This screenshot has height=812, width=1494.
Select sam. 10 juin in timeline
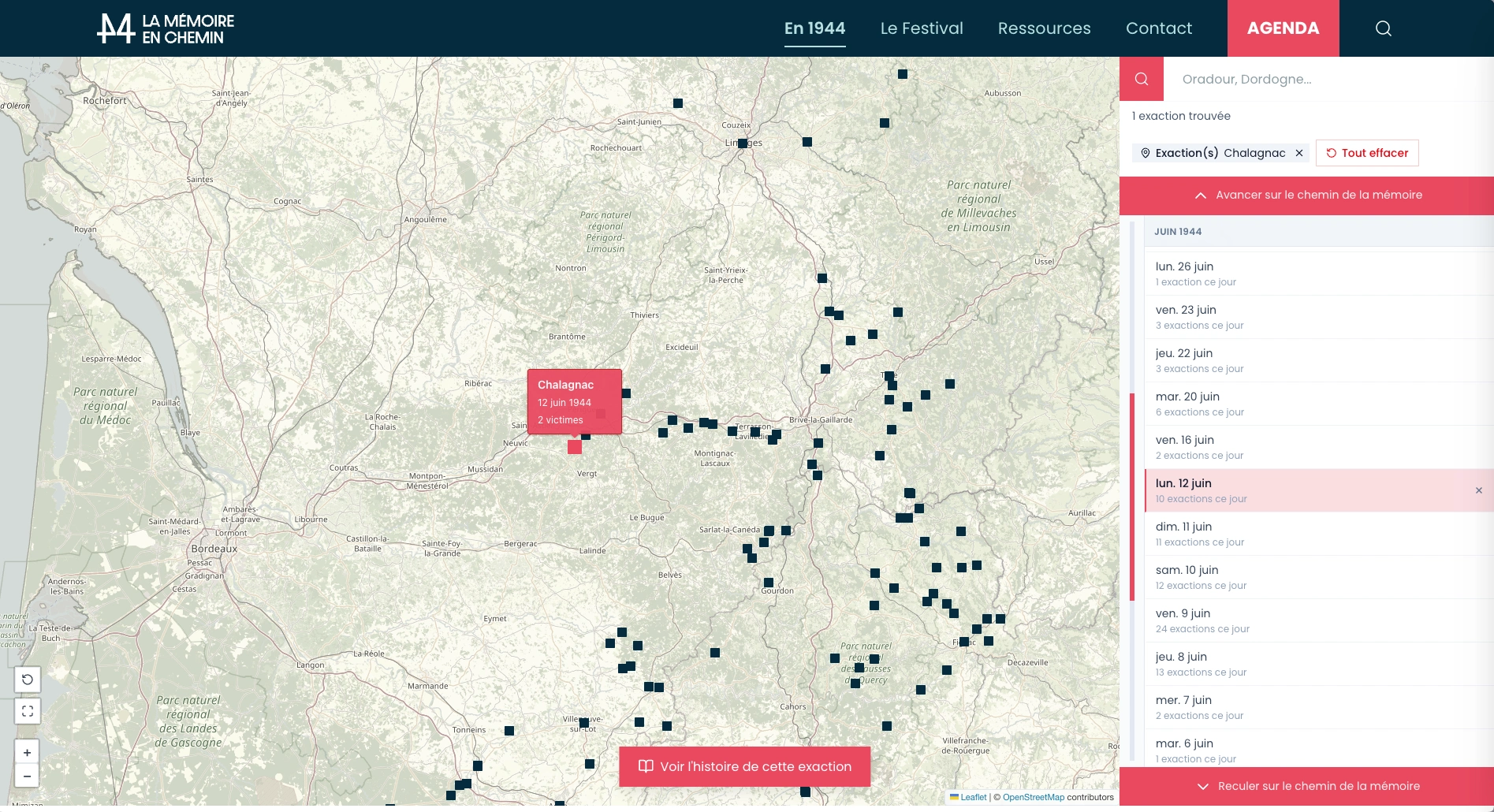click(x=1319, y=577)
